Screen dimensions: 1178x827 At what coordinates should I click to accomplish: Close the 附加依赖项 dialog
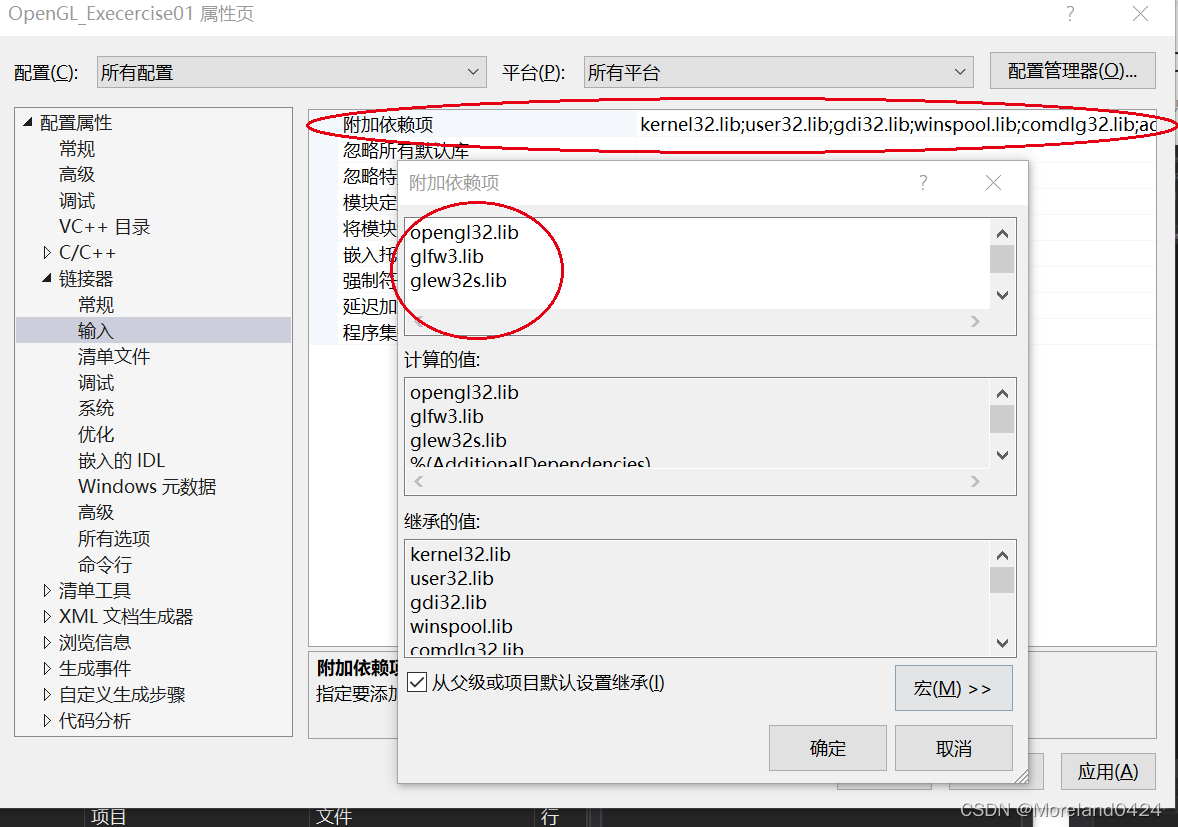993,183
